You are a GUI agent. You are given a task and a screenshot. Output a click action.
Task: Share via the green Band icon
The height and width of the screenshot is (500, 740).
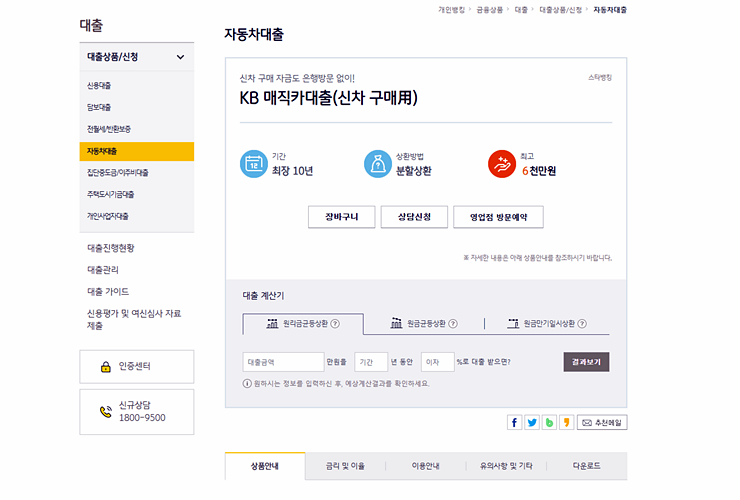(549, 422)
